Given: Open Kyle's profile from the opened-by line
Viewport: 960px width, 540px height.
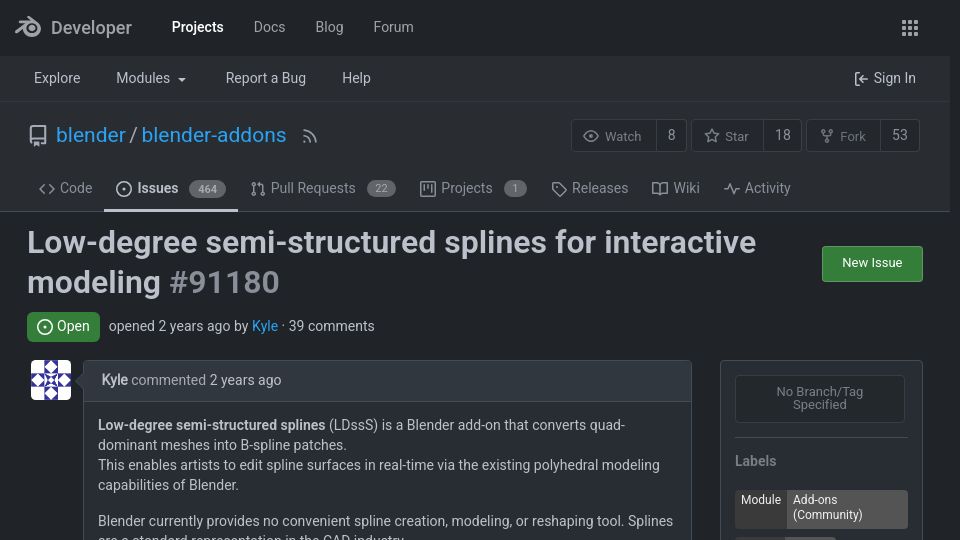Looking at the screenshot, I should [x=264, y=326].
